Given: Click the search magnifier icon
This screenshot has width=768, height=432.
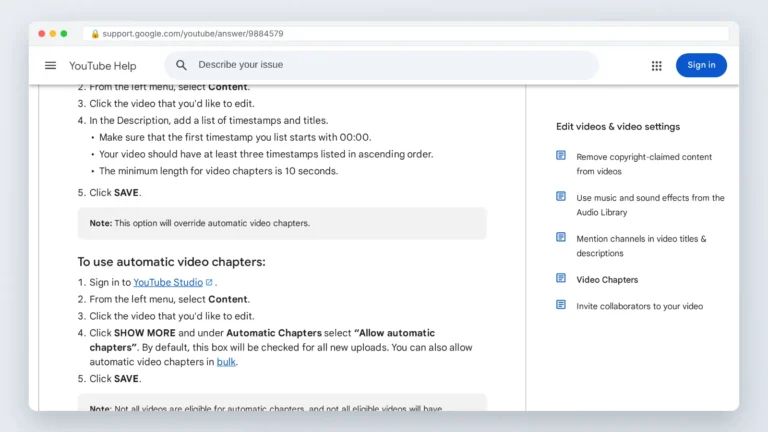Looking at the screenshot, I should pos(181,65).
